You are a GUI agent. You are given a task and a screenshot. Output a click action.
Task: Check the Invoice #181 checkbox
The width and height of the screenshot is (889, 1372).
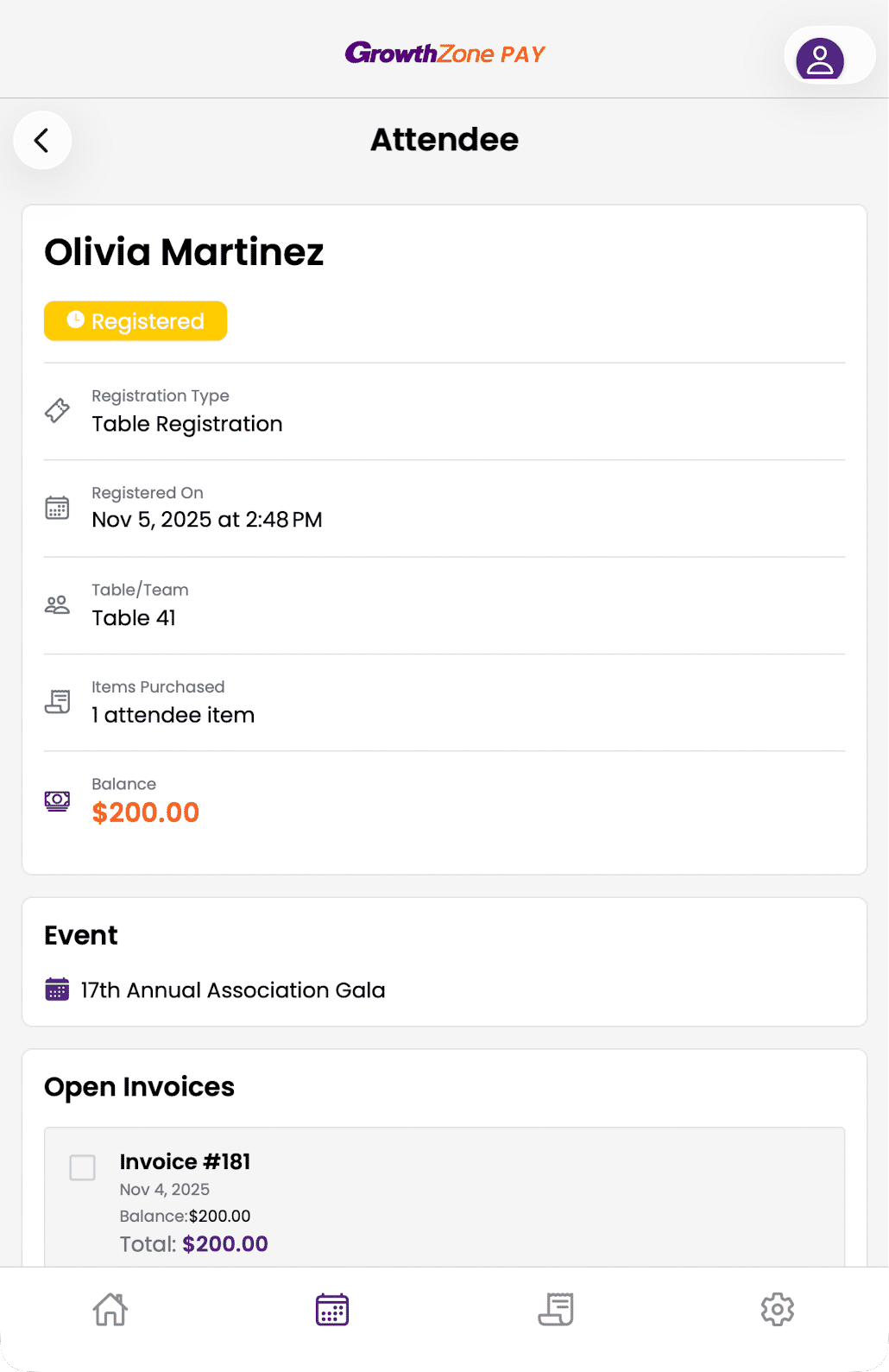click(83, 1167)
